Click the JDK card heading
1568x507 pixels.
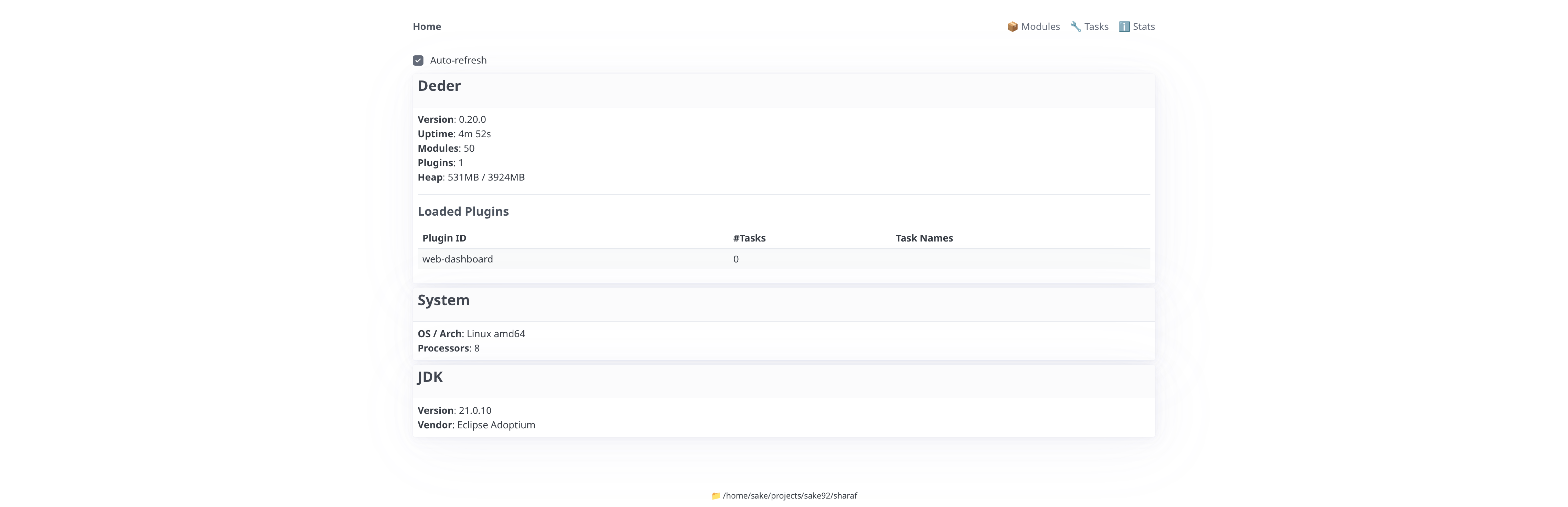click(x=430, y=377)
